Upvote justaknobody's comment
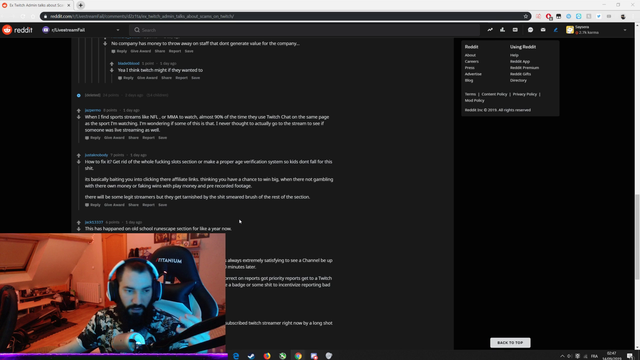 click(79, 156)
